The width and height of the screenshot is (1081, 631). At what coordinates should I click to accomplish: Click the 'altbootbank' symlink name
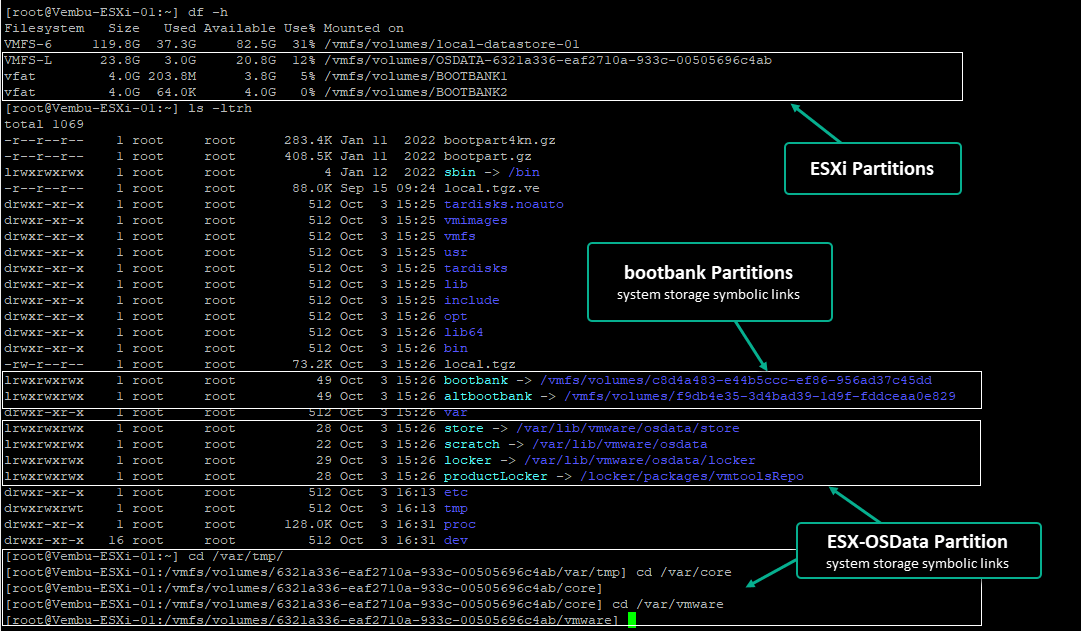488,396
